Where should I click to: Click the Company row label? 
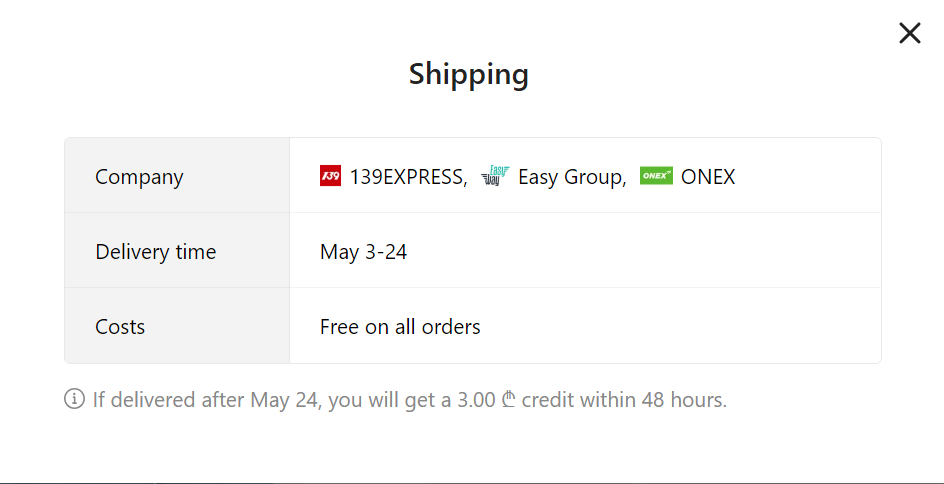(139, 177)
